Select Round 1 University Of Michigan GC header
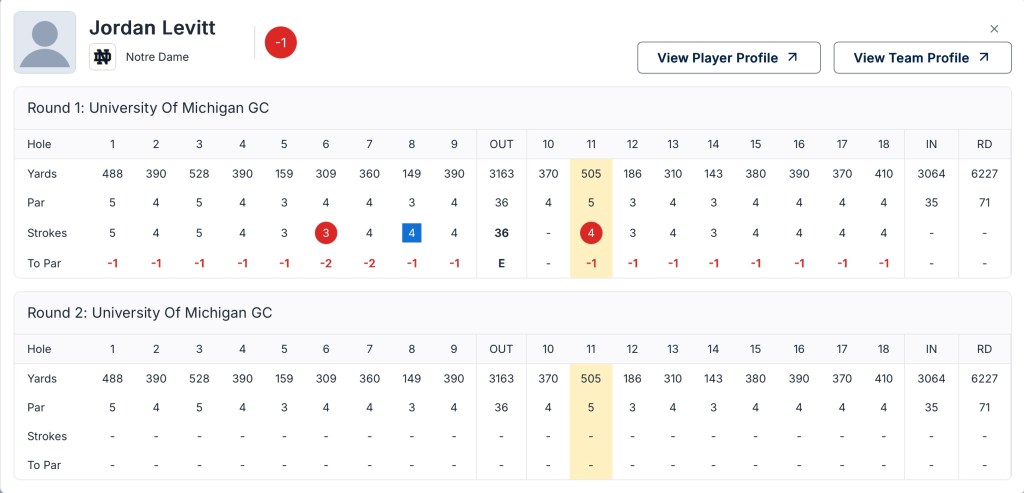The image size is (1024, 493). pyautogui.click(x=148, y=108)
